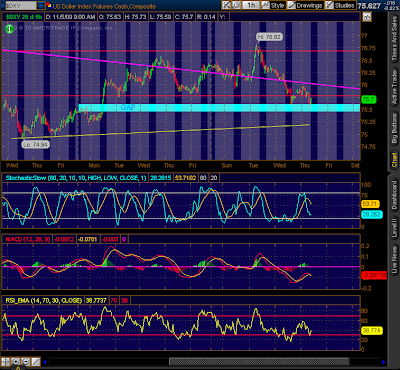Viewport: 400px width, 370px height.
Task: Open the Studies menu
Action: [x=340, y=5]
